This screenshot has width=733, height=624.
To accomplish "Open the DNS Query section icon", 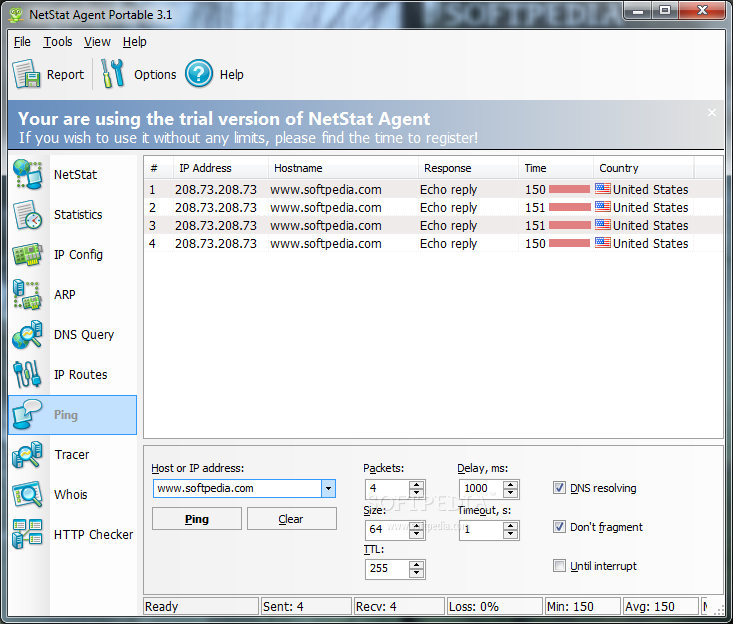I will [28, 335].
